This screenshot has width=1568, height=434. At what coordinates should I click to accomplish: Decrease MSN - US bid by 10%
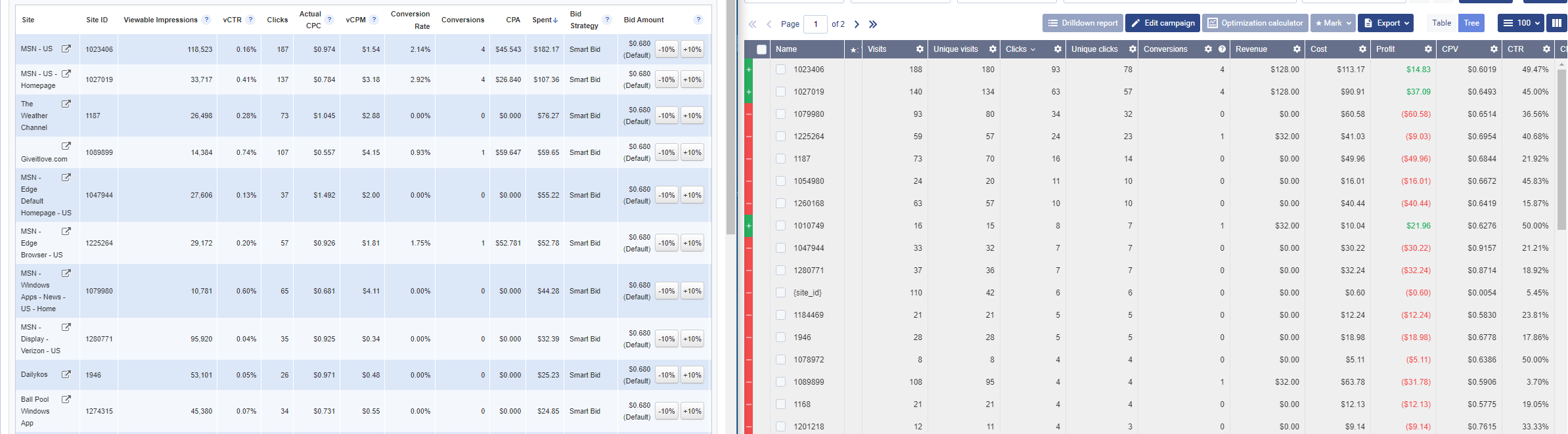coord(667,49)
